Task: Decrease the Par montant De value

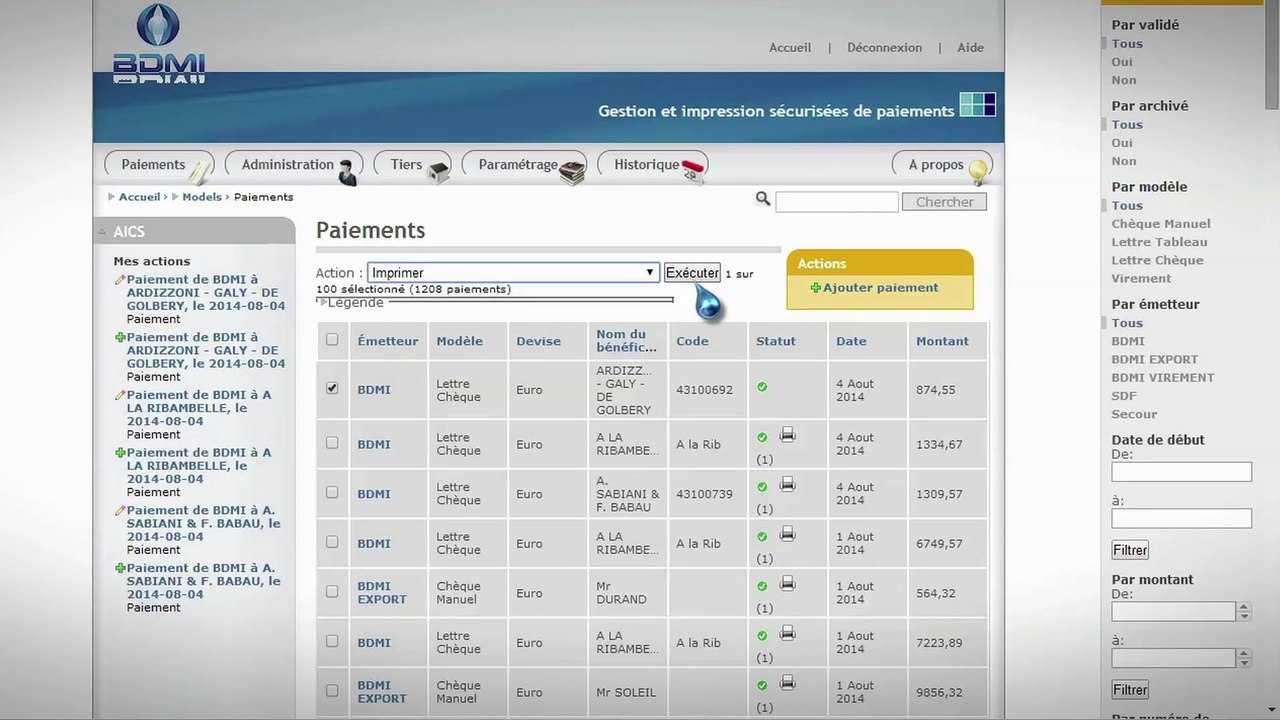Action: 1244,616
